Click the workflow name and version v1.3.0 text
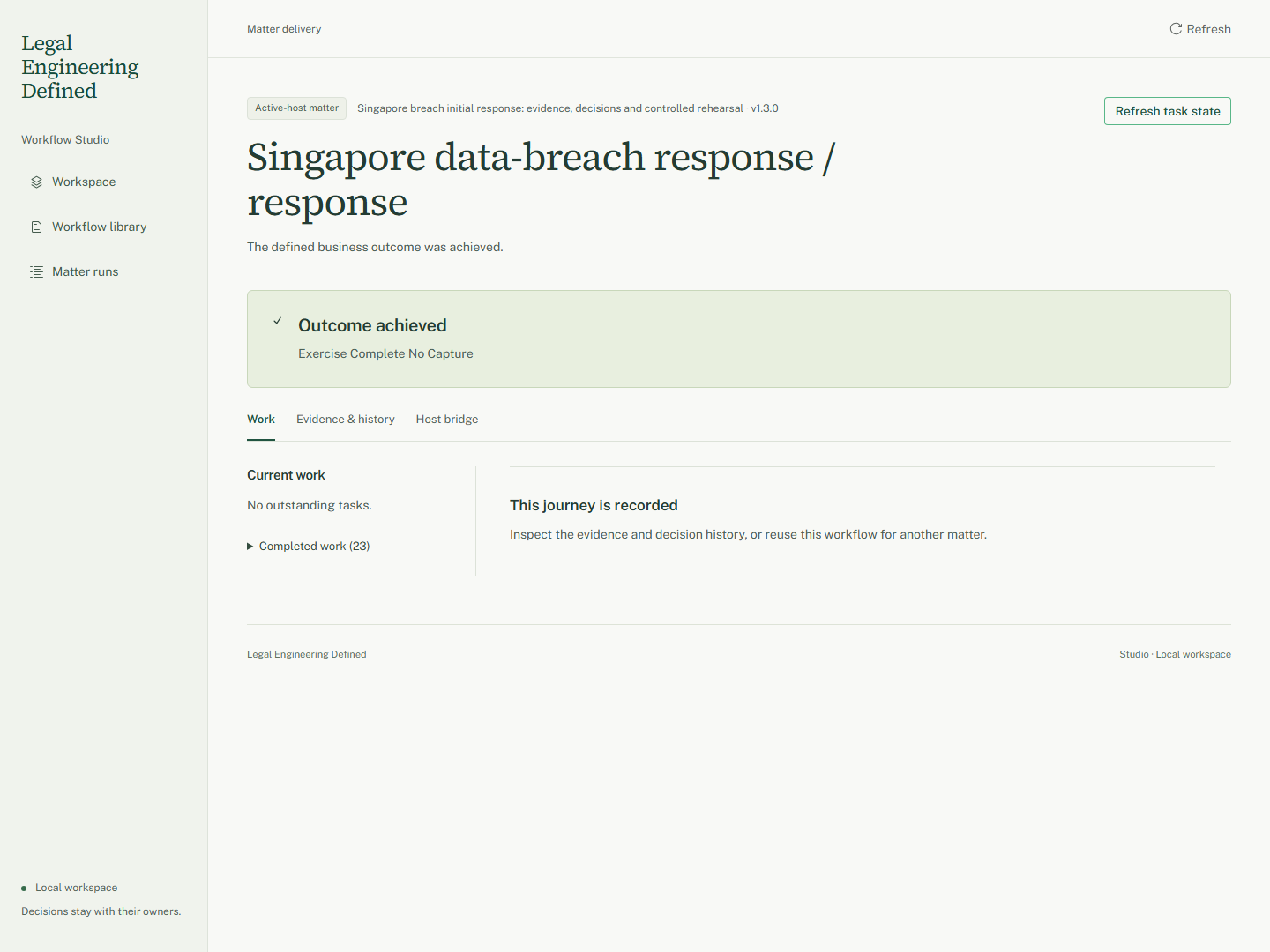Image resolution: width=1270 pixels, height=952 pixels. [x=568, y=108]
